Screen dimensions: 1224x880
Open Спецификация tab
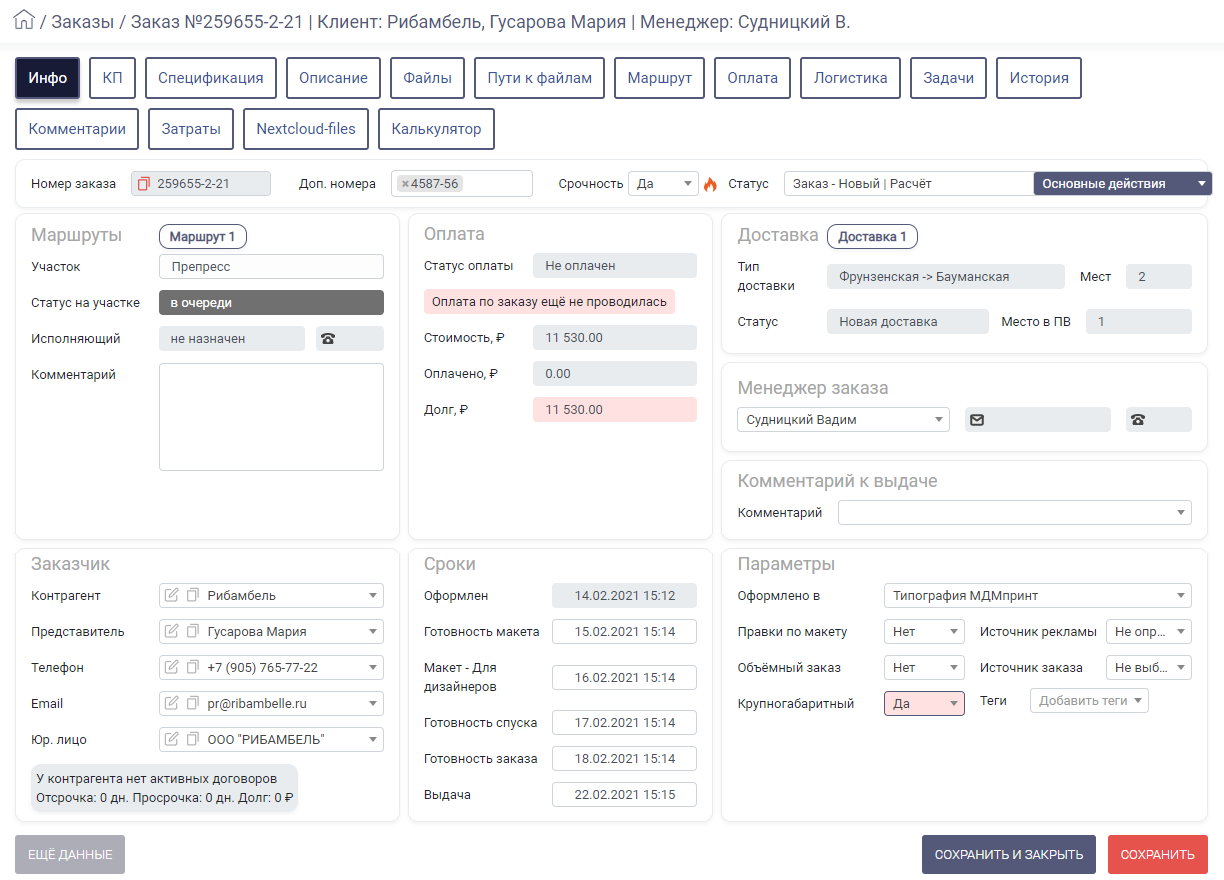click(211, 78)
